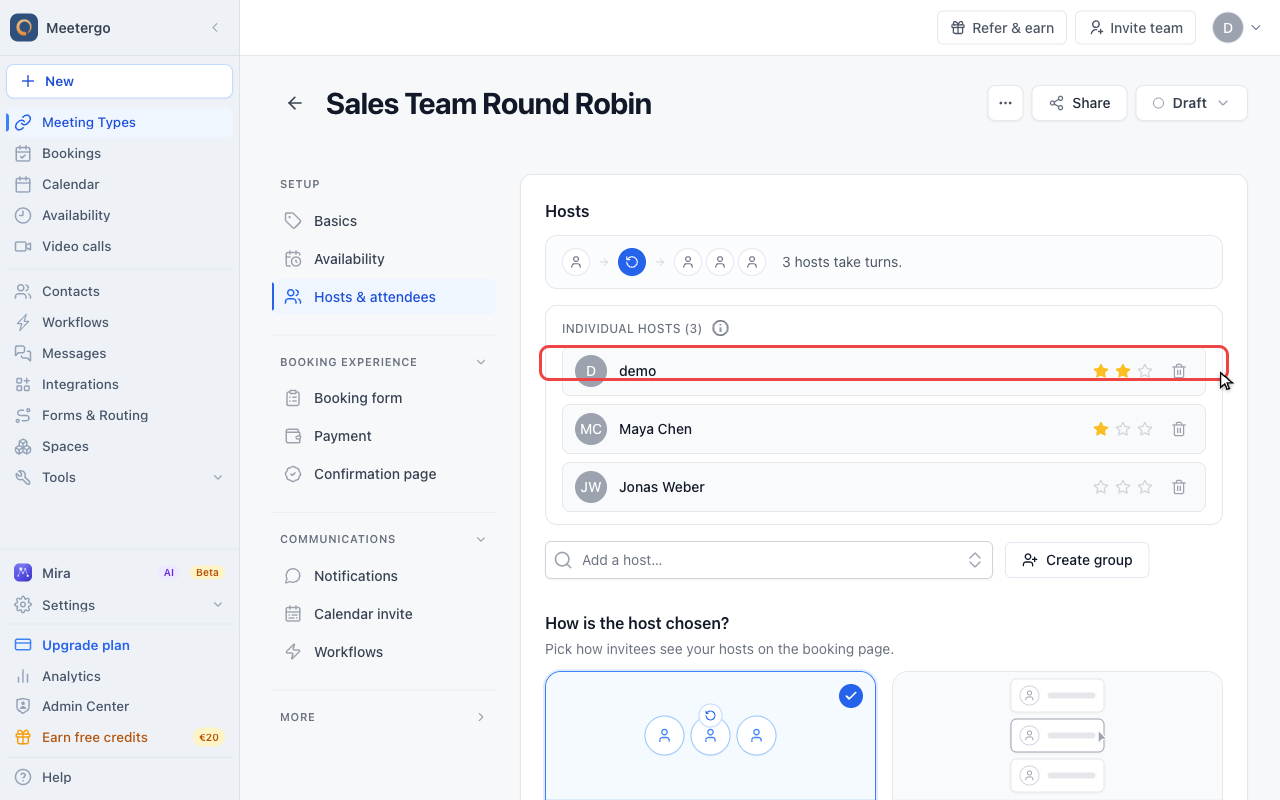This screenshot has height=800, width=1280.
Task: Click the Add a host search field
Action: click(769, 560)
